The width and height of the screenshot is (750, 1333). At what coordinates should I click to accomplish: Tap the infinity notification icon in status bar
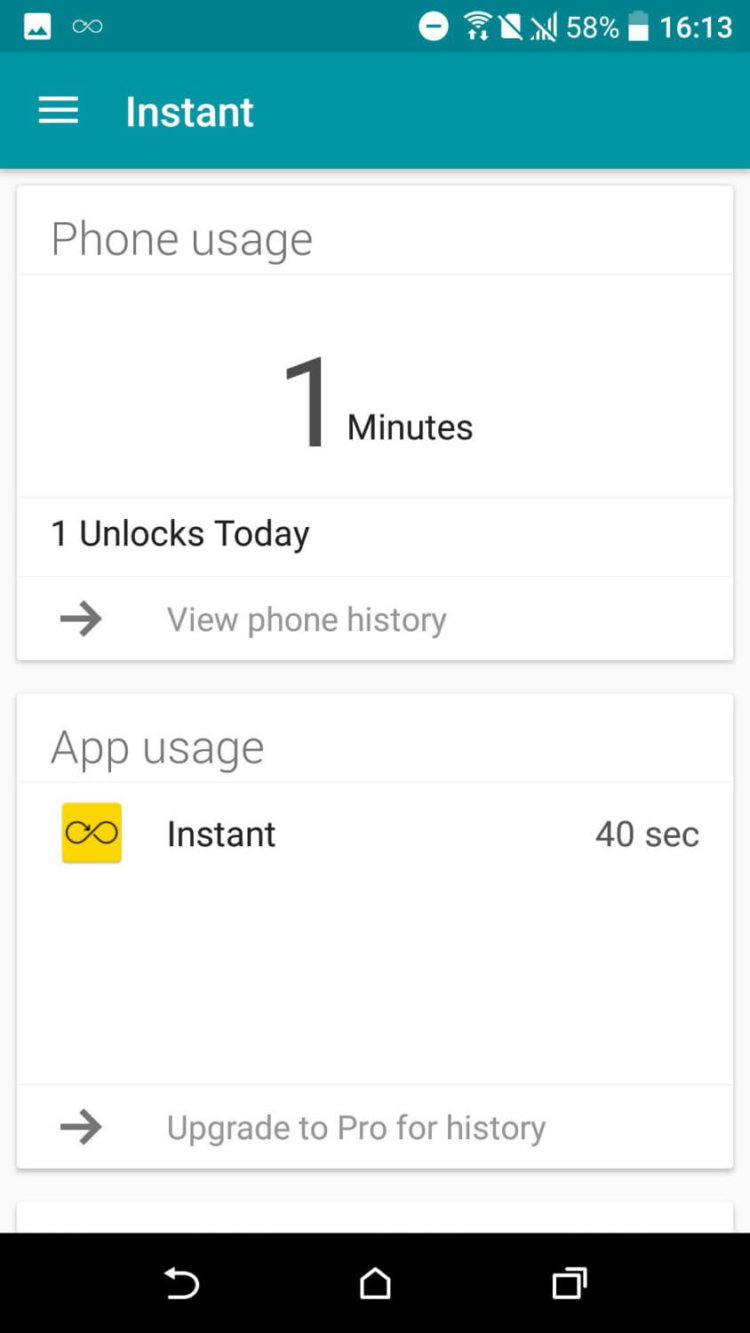[87, 26]
